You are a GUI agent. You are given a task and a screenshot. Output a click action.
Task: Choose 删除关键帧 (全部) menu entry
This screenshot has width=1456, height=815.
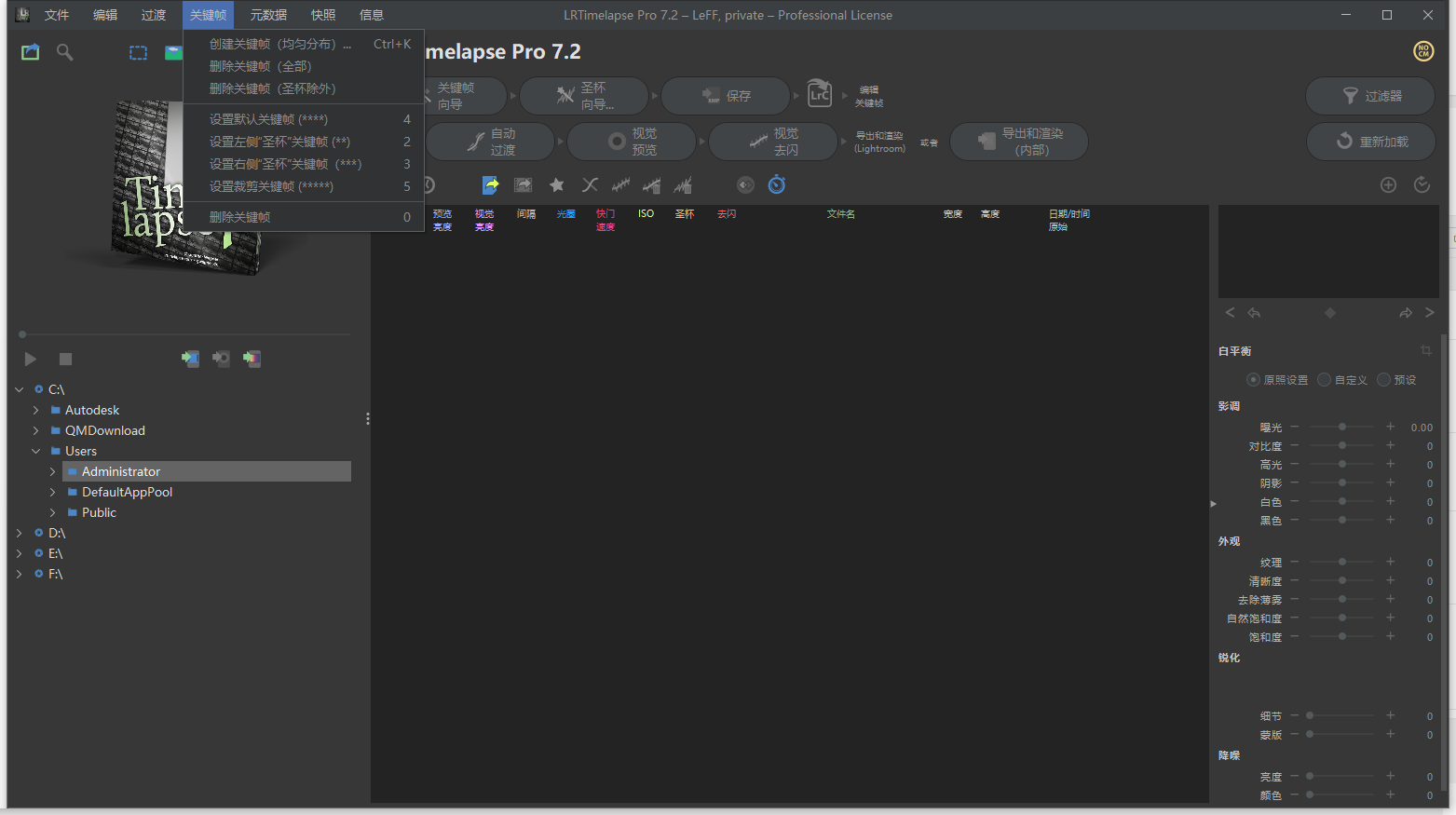point(304,66)
